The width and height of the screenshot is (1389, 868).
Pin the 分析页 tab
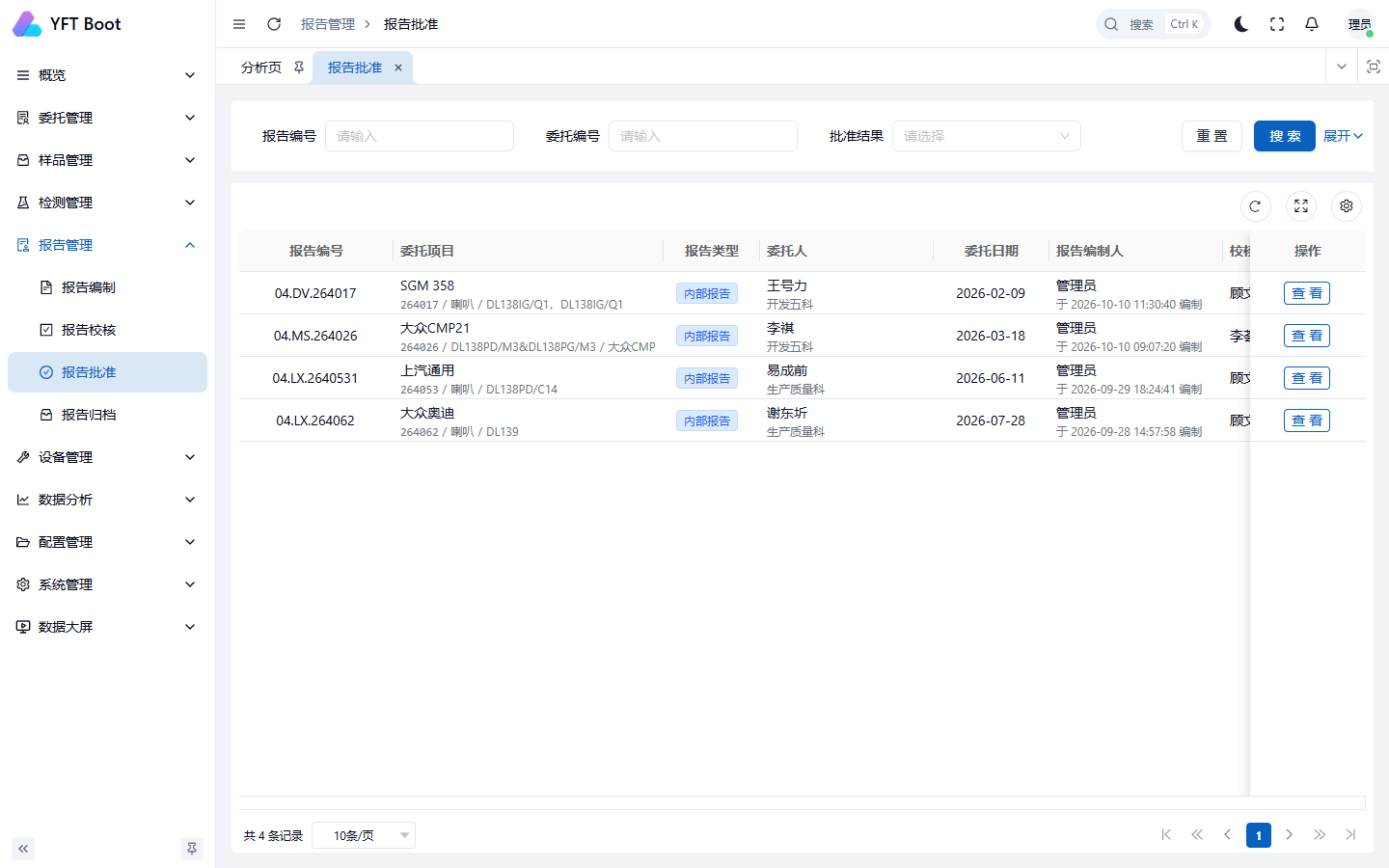pos(299,68)
